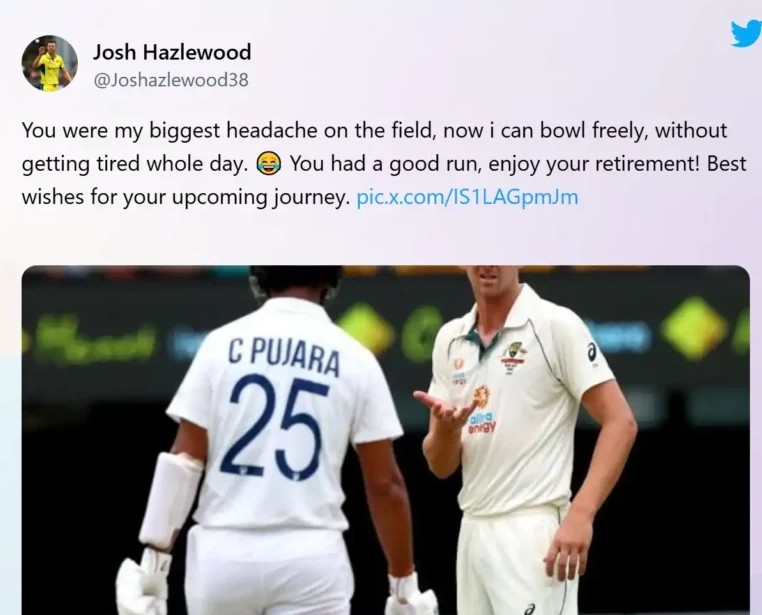Click the C PUJARA name on jersey
This screenshot has width=762, height=615.
[x=284, y=357]
